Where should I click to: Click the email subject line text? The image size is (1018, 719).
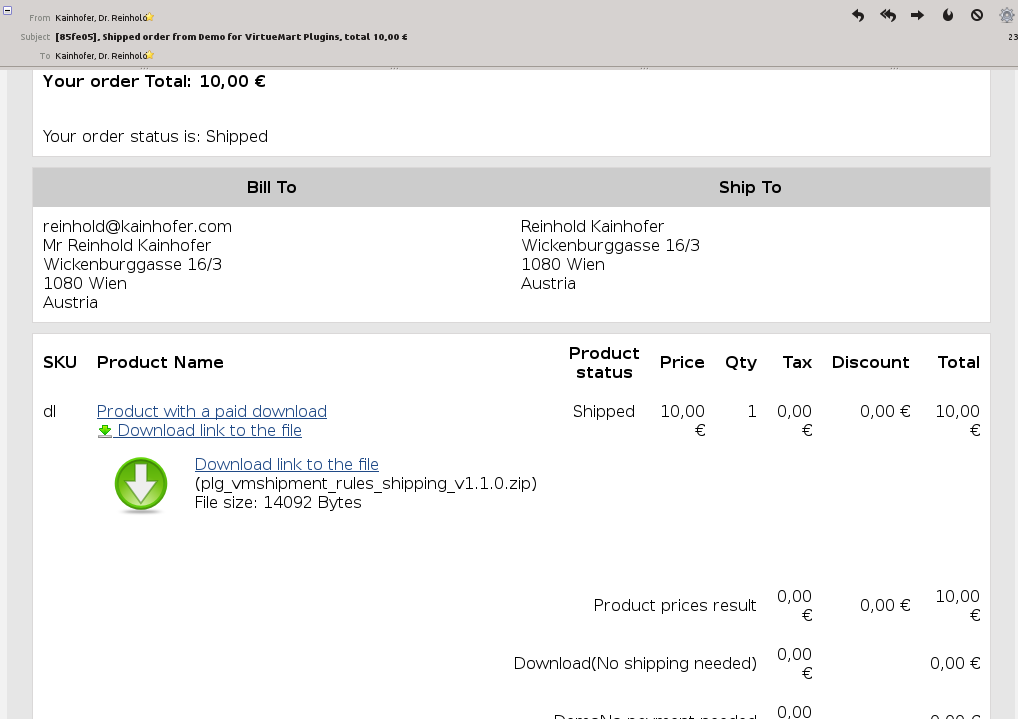point(231,37)
